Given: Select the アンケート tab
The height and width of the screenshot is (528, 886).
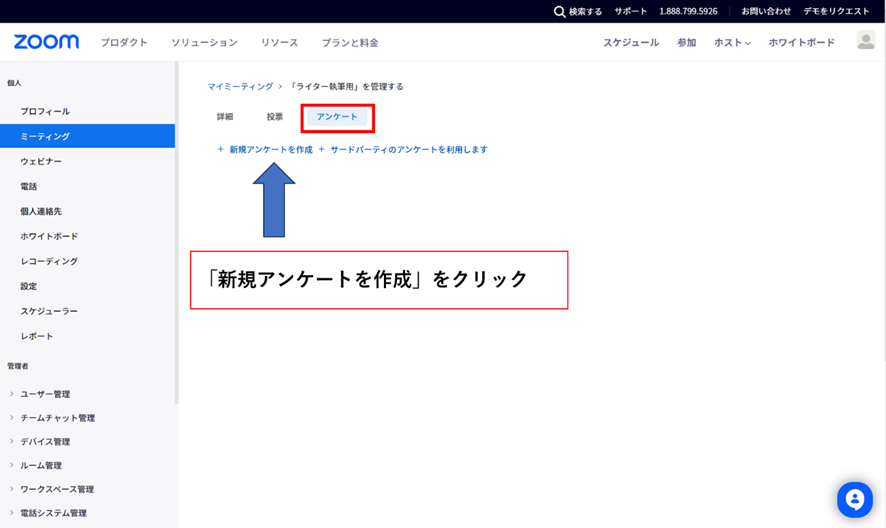Looking at the screenshot, I should pyautogui.click(x=337, y=116).
